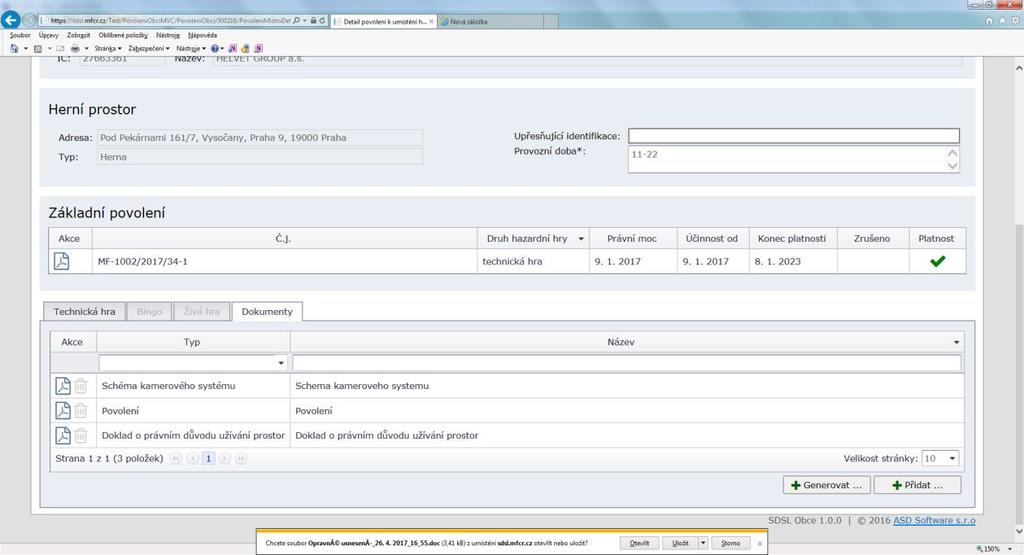Click Uložit in download bar
This screenshot has width=1024, height=555.
coord(680,543)
